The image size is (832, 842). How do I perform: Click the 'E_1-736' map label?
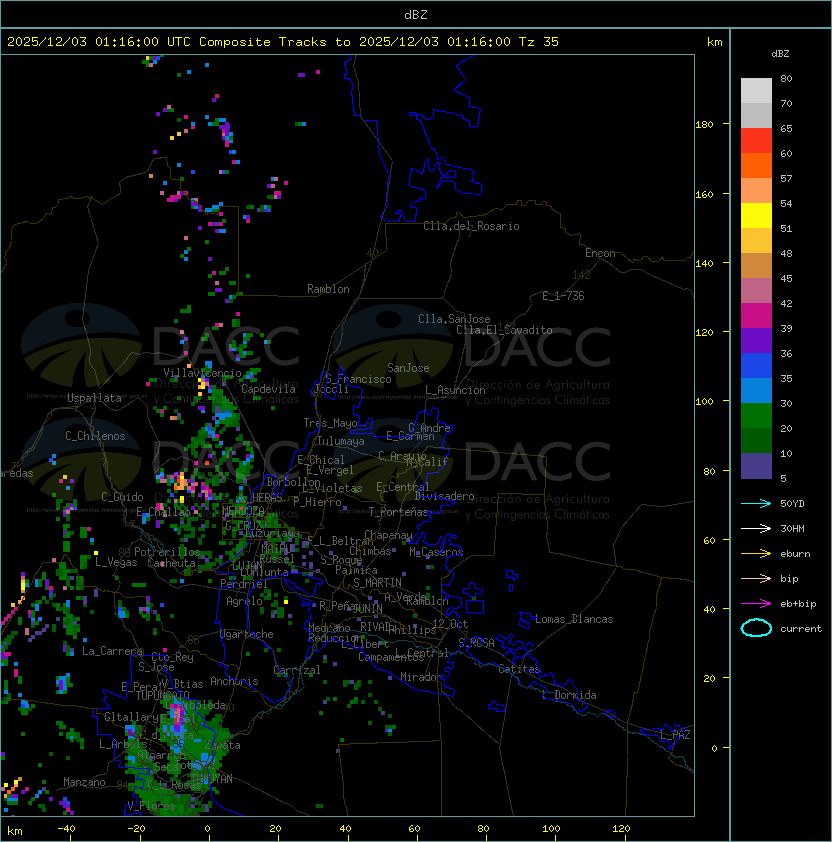[563, 296]
